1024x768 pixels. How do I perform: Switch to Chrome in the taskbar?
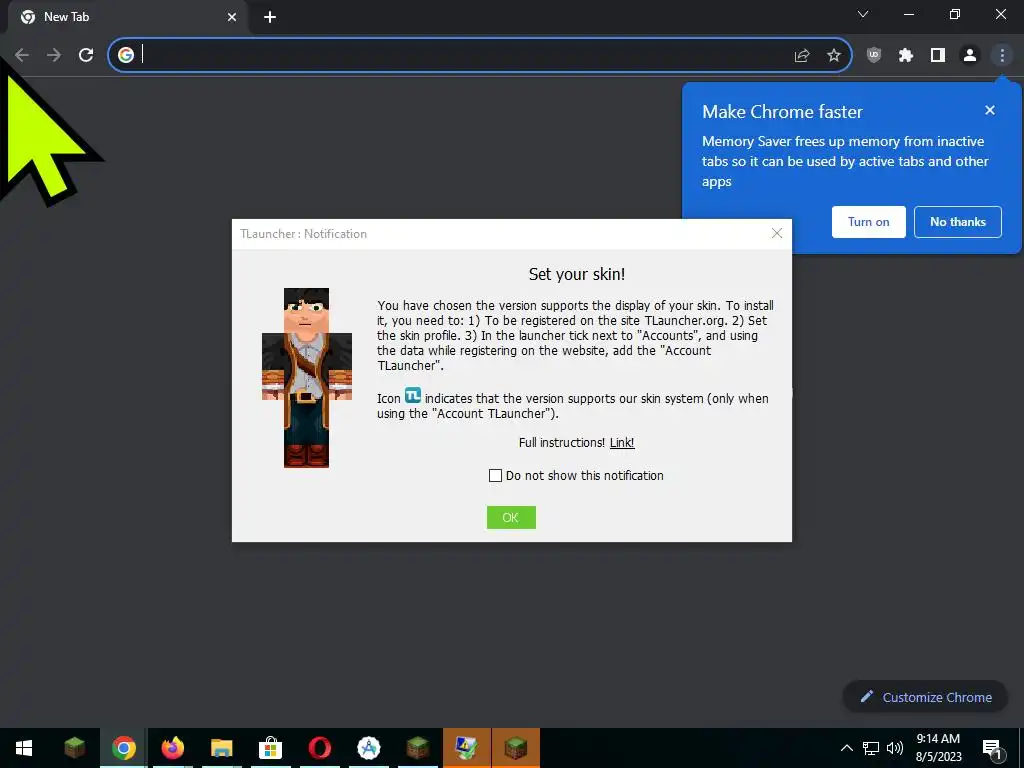point(123,748)
